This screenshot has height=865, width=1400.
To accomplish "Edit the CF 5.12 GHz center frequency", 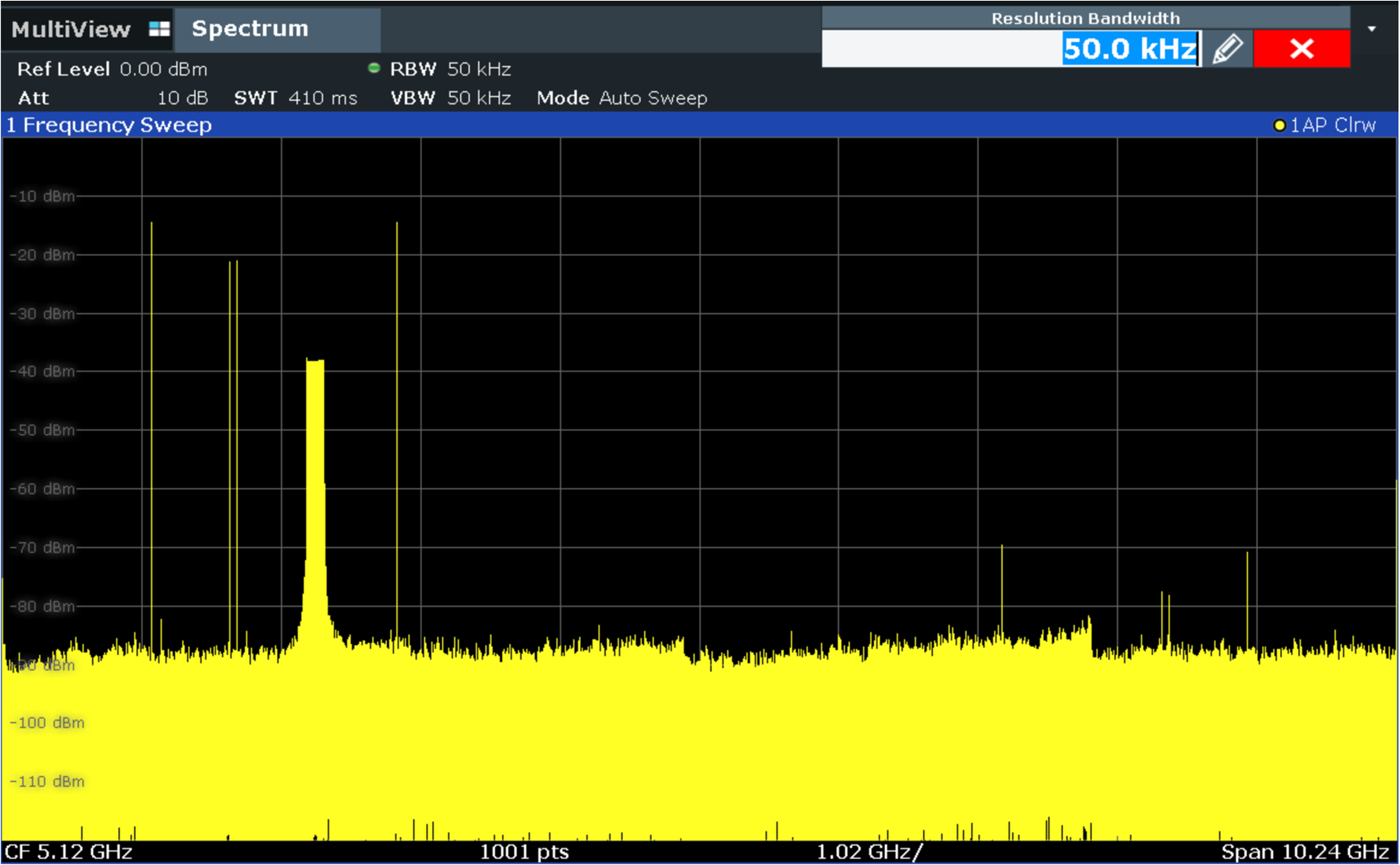I will tap(68, 853).
